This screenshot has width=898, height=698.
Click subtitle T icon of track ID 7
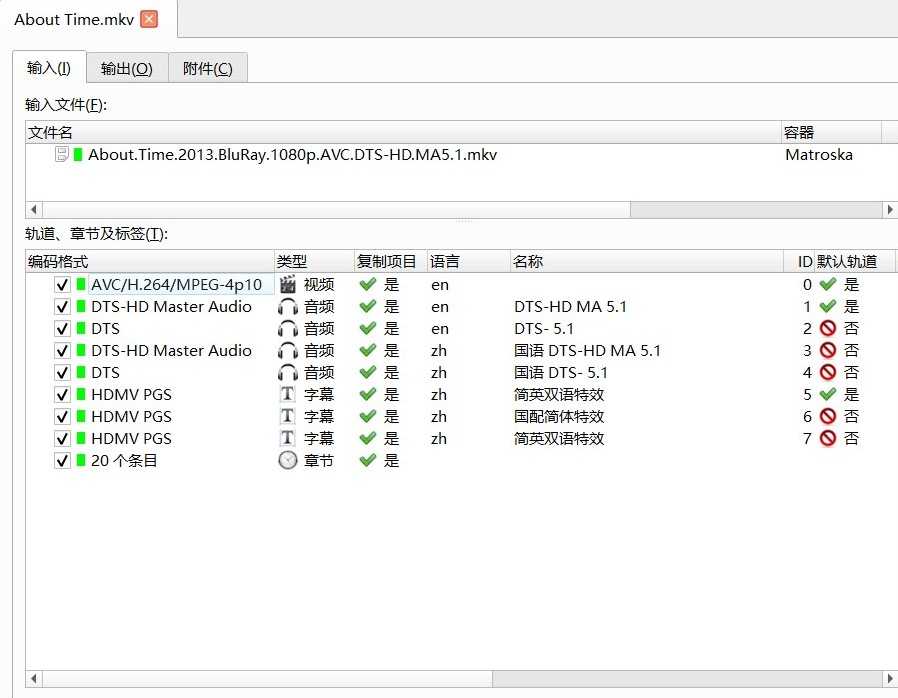click(x=287, y=438)
